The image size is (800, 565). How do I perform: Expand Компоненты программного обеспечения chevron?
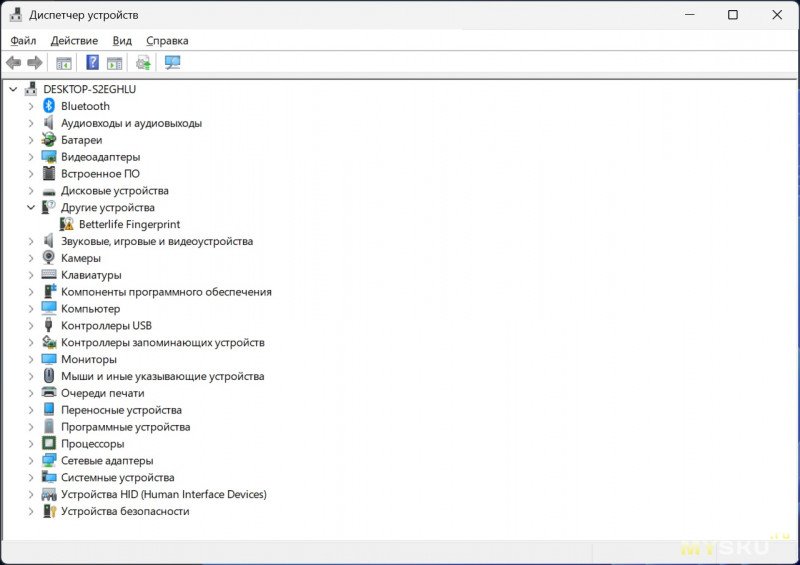(x=31, y=291)
